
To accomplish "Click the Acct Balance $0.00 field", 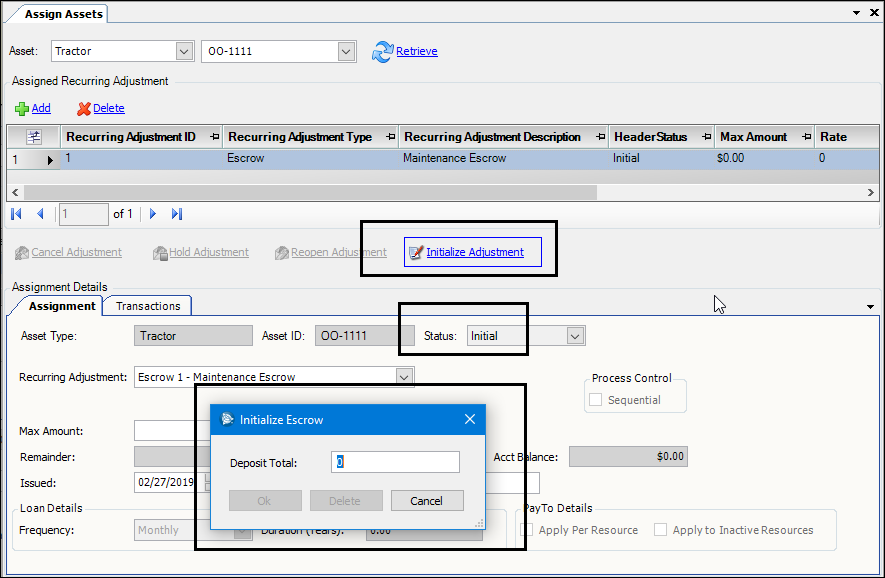I will [x=628, y=456].
